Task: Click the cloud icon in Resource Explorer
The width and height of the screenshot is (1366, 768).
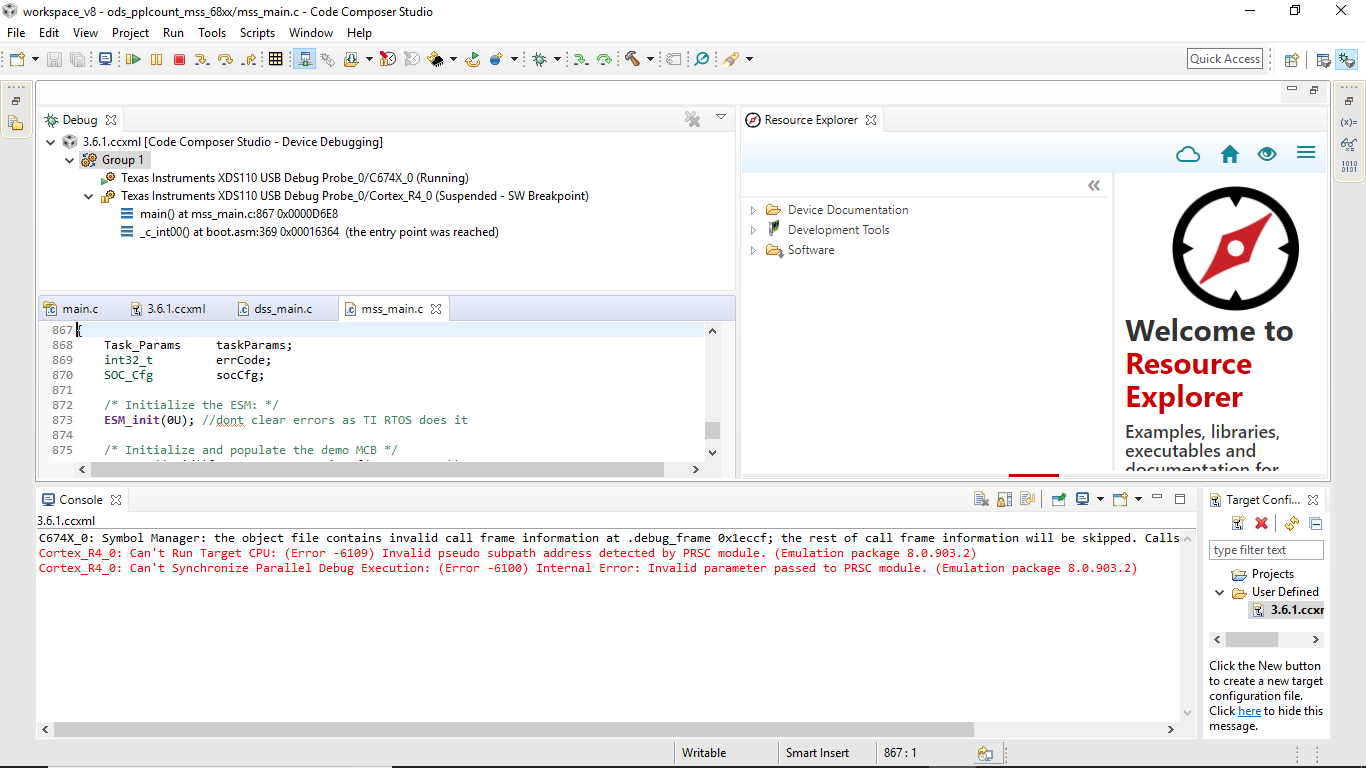Action: [1188, 154]
